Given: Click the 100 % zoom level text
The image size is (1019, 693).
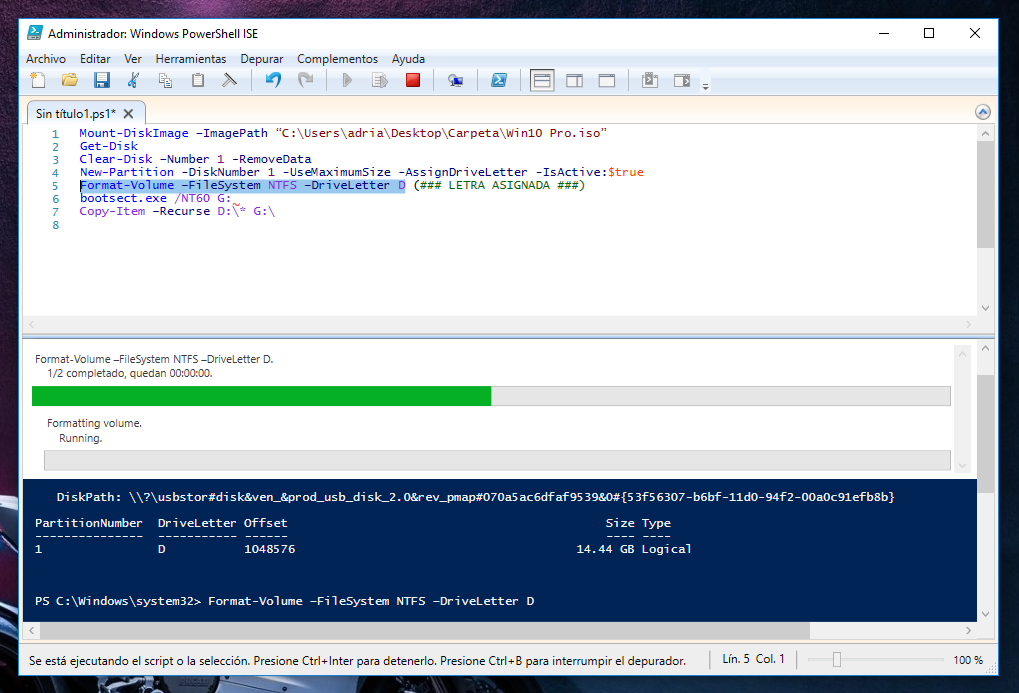Looking at the screenshot, I should [968, 660].
